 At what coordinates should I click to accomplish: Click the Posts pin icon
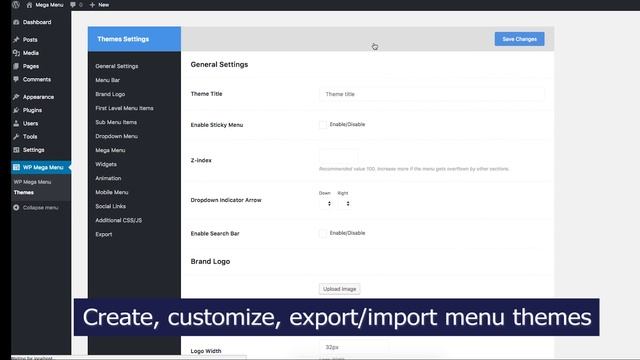pyautogui.click(x=16, y=40)
